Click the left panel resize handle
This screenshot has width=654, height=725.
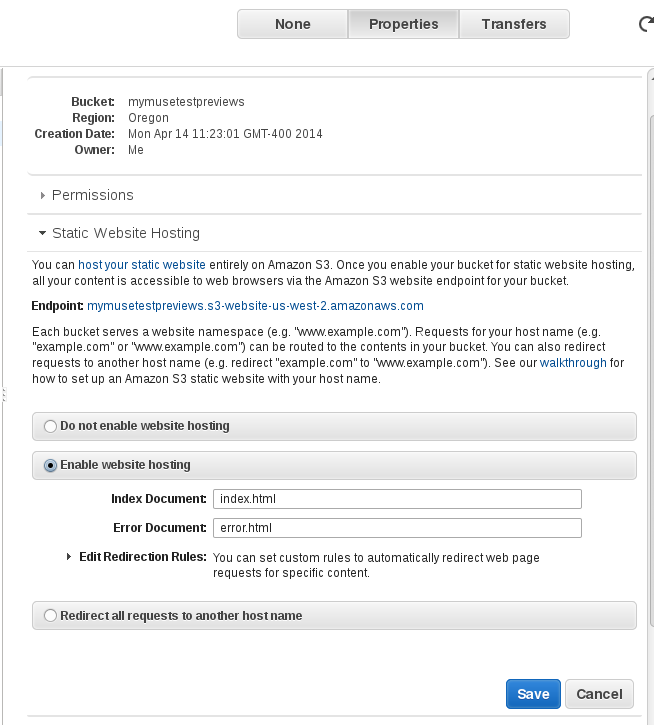coord(3,393)
